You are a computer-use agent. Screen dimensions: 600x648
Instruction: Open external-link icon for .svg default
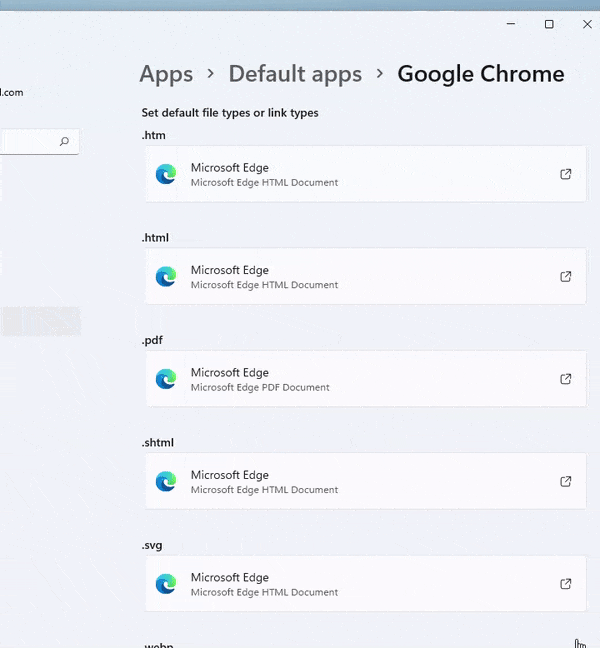click(x=565, y=584)
